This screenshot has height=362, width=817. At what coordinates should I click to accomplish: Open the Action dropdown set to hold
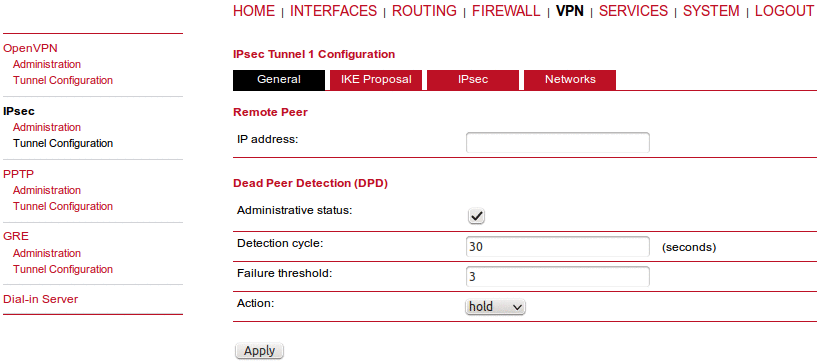pyautogui.click(x=495, y=307)
